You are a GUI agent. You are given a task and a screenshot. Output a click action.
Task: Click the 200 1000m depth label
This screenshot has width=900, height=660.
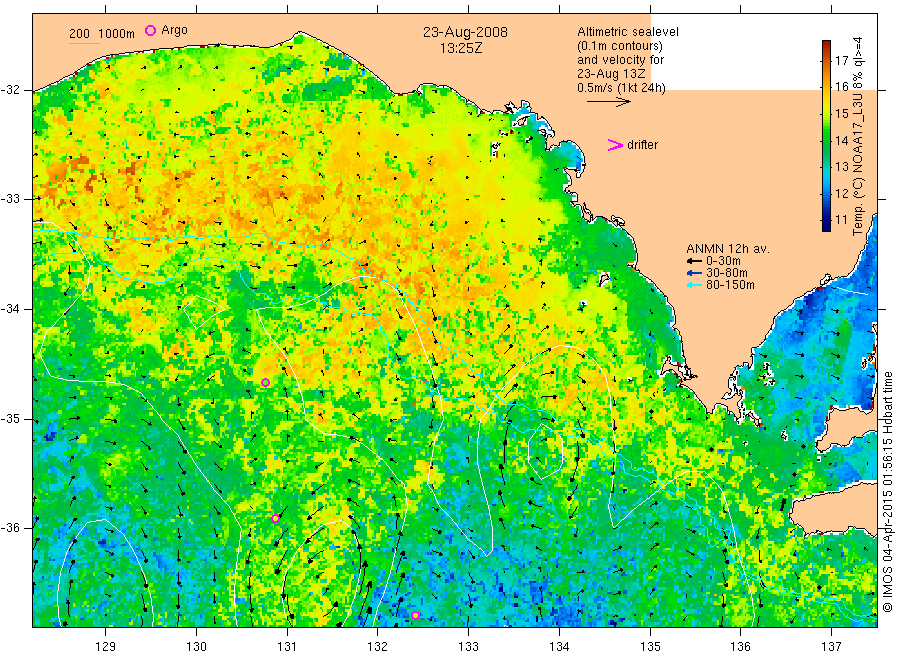pyautogui.click(x=102, y=34)
